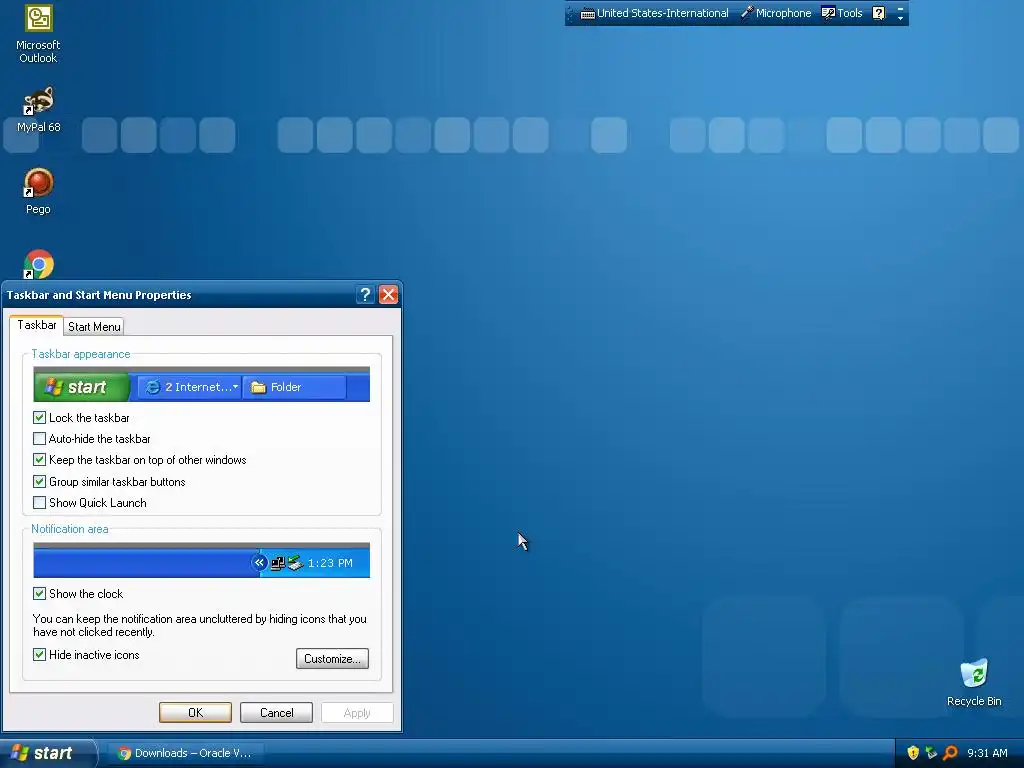Open Downloads – Oracle V... taskbar button
1024x768 pixels.
pos(186,753)
